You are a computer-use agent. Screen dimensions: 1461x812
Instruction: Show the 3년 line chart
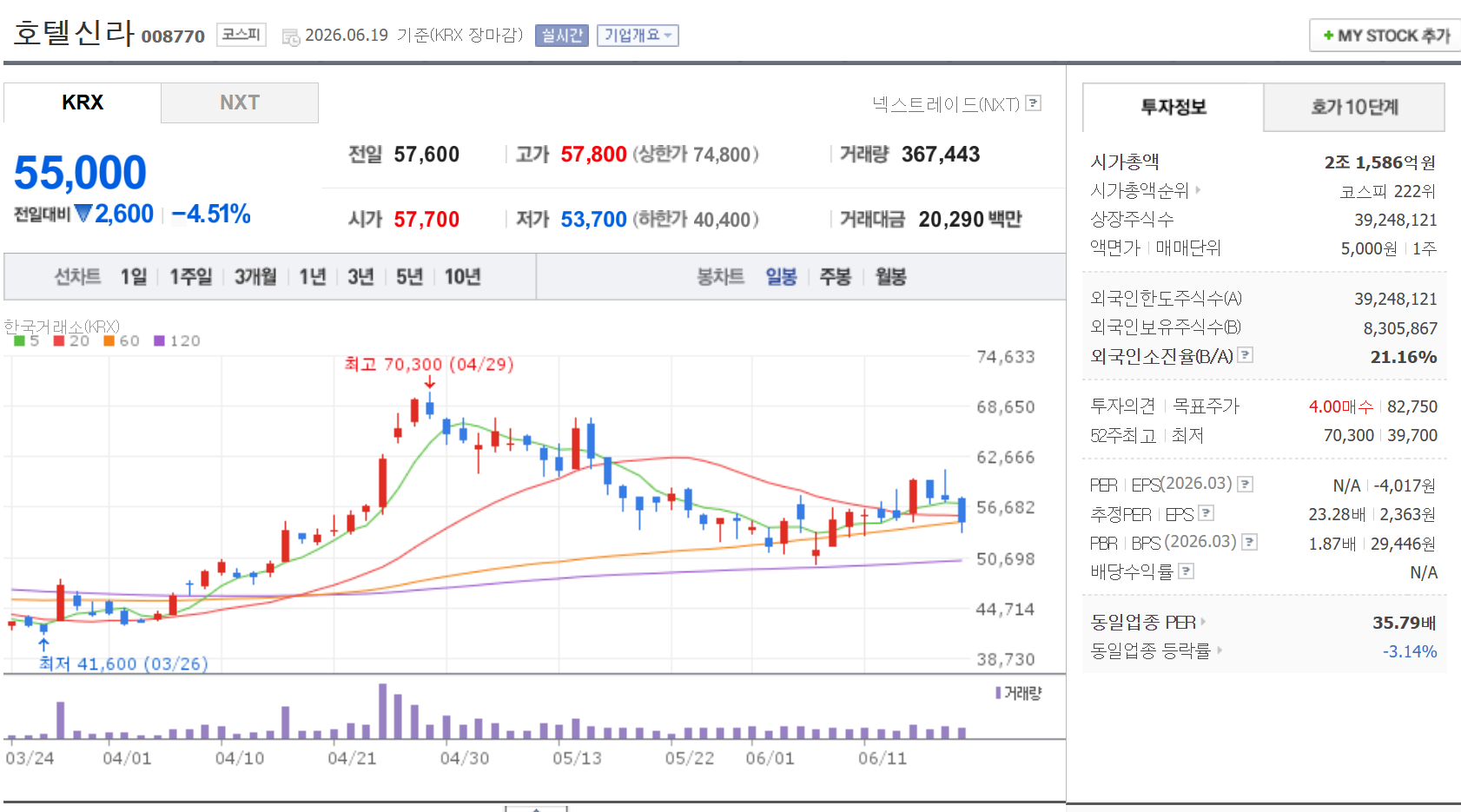pyautogui.click(x=360, y=276)
